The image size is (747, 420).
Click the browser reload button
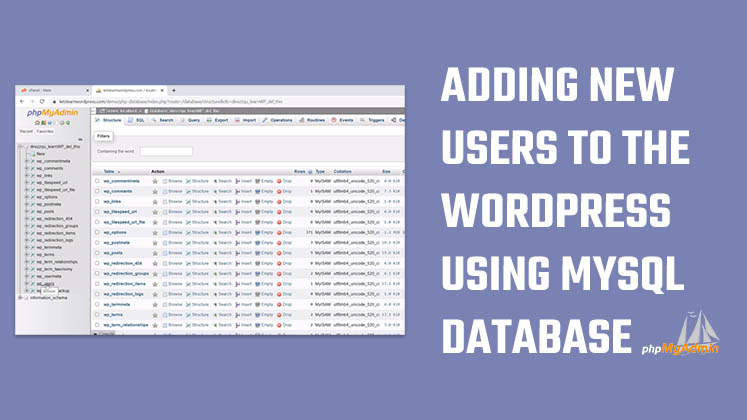[42, 101]
